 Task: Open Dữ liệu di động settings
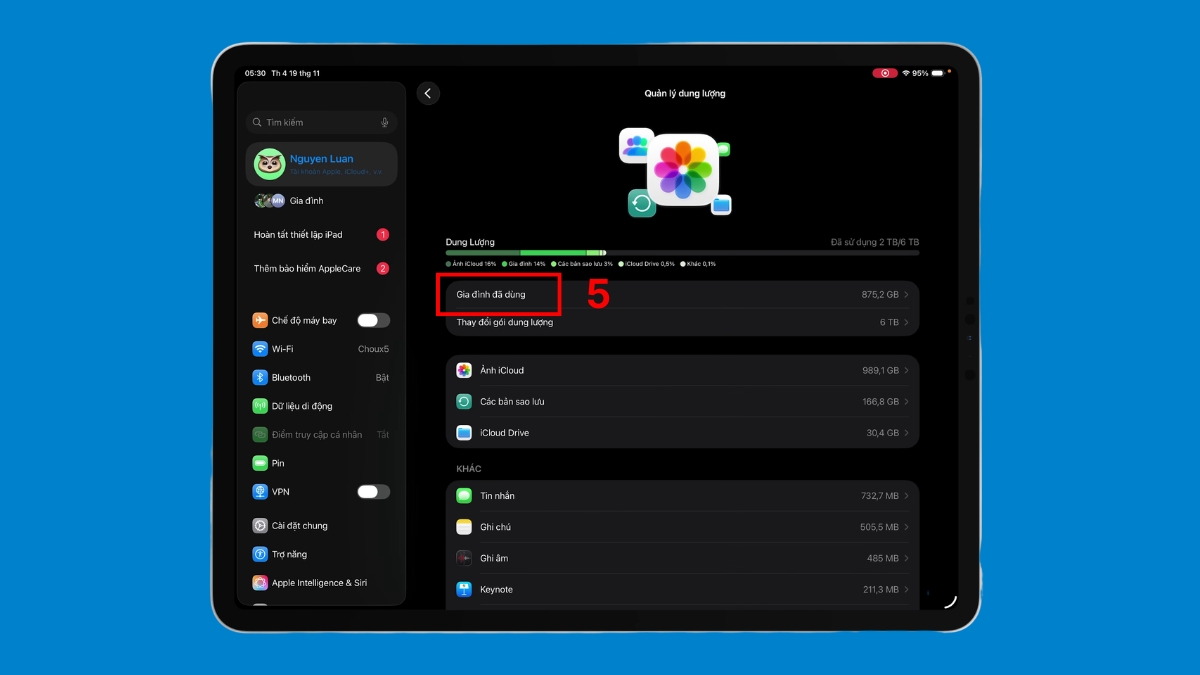tap(321, 406)
